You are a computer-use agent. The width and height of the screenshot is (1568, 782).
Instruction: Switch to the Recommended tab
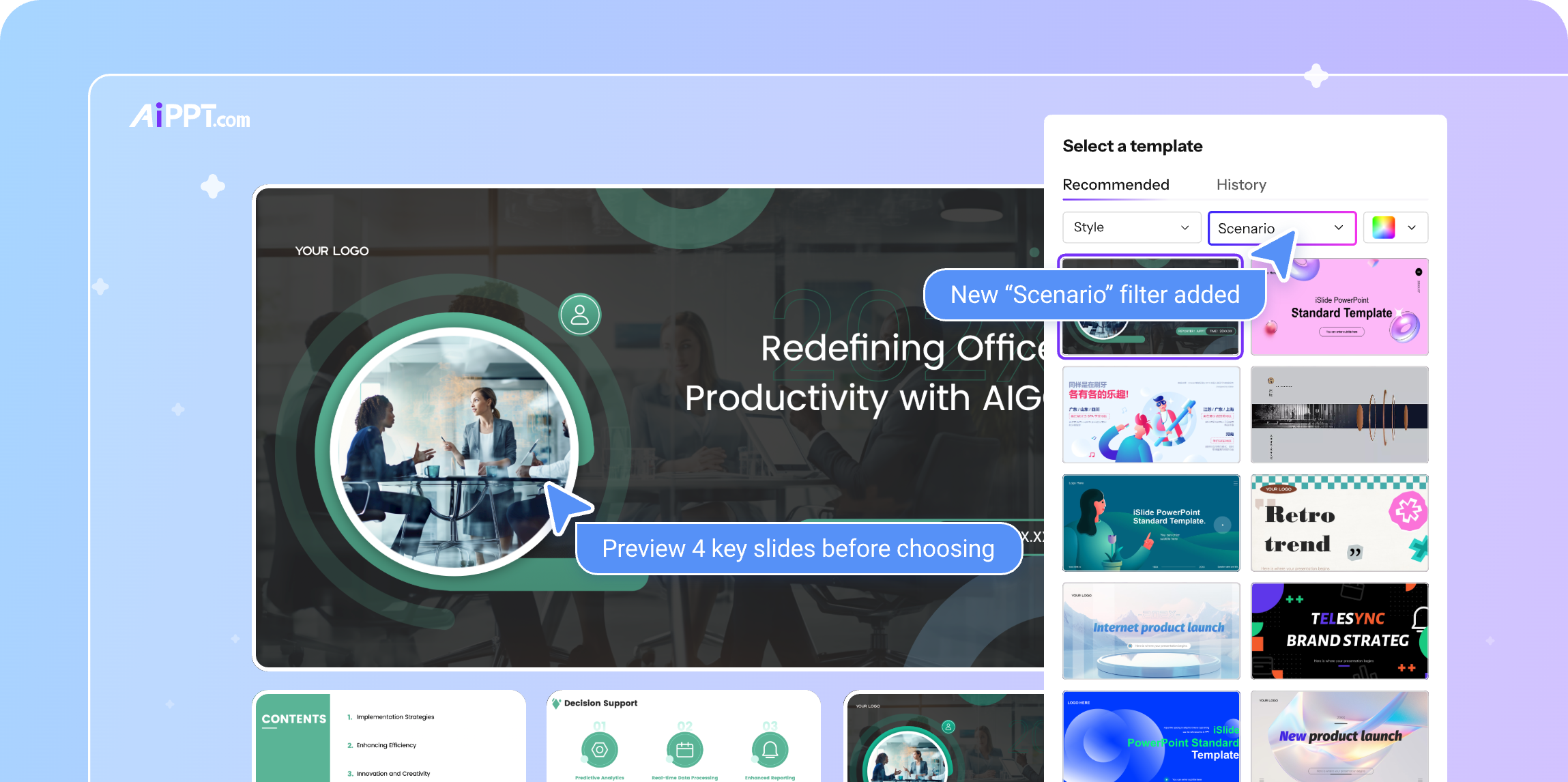[x=1116, y=184]
